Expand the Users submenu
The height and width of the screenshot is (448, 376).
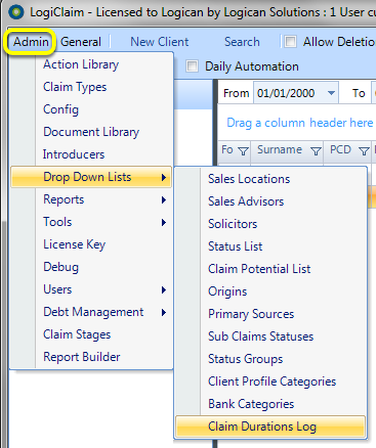91,290
